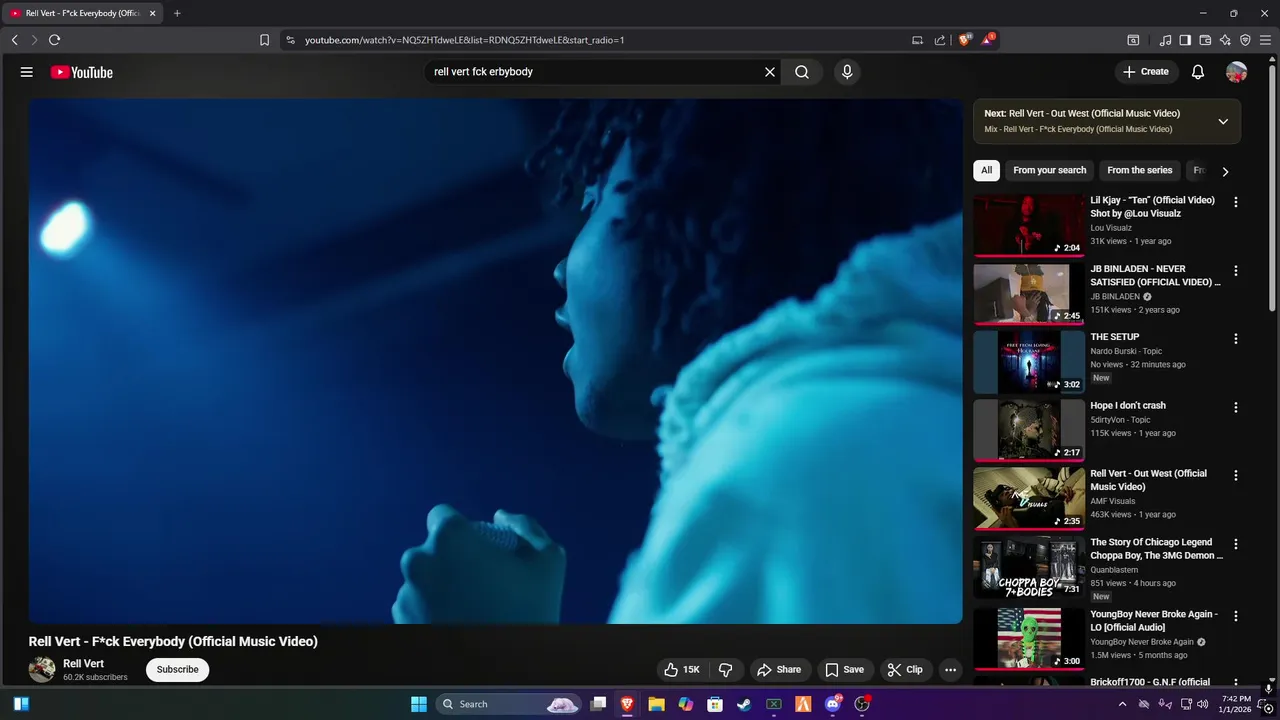This screenshot has width=1280, height=720.
Task: Open the account avatar menu
Action: pos(1237,72)
